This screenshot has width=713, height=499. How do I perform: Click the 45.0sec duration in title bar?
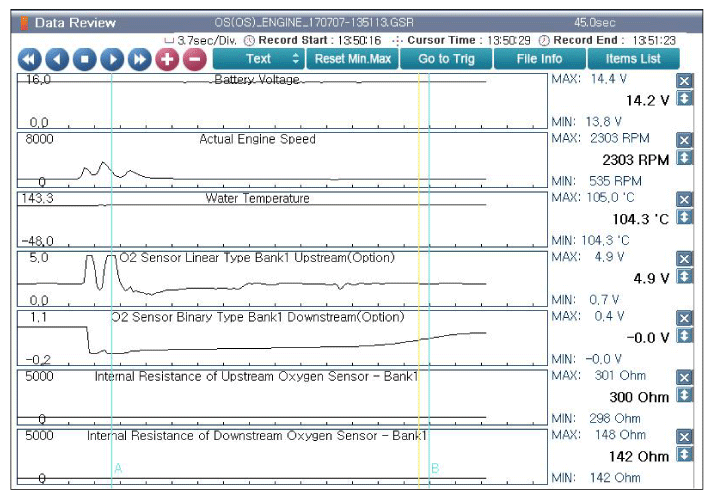click(594, 23)
